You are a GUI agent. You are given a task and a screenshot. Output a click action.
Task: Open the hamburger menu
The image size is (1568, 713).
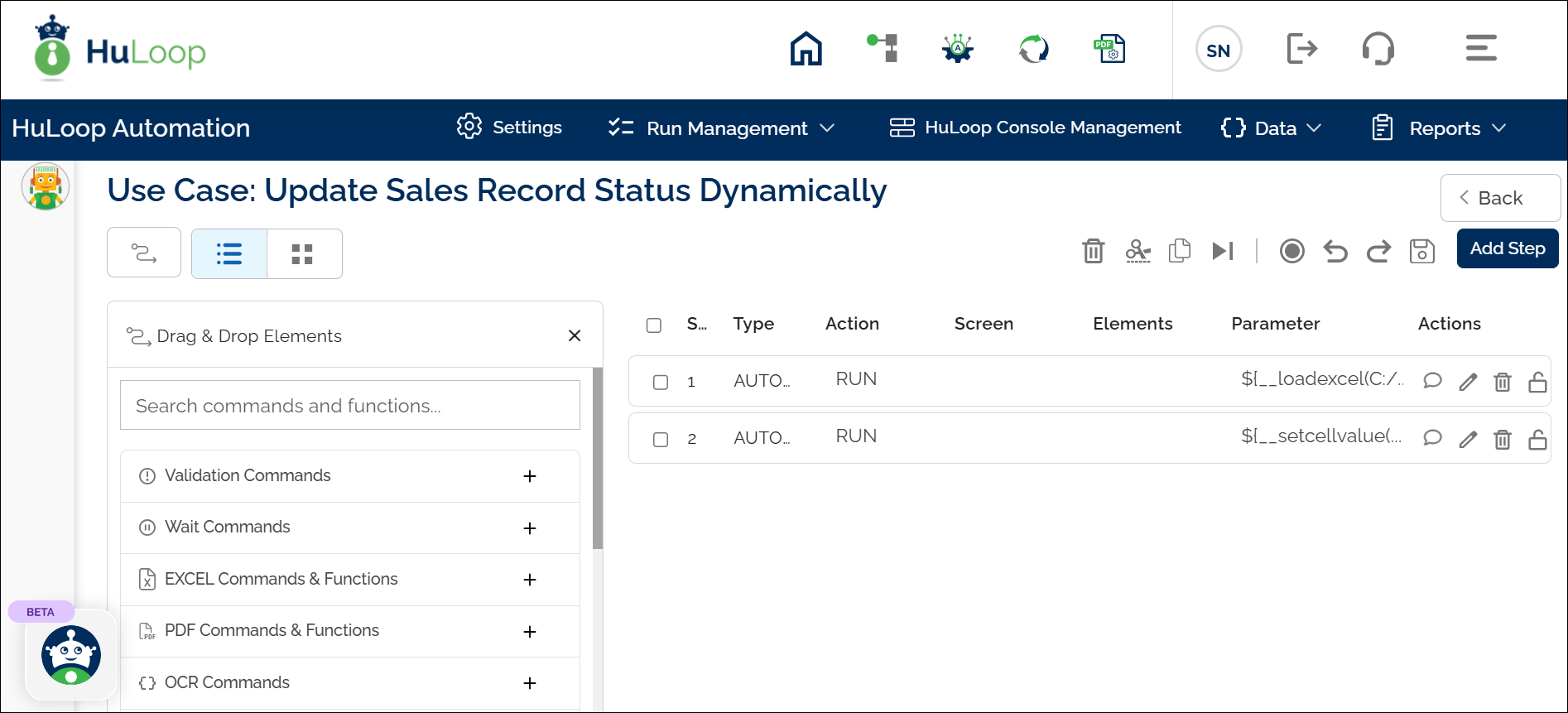1480,48
